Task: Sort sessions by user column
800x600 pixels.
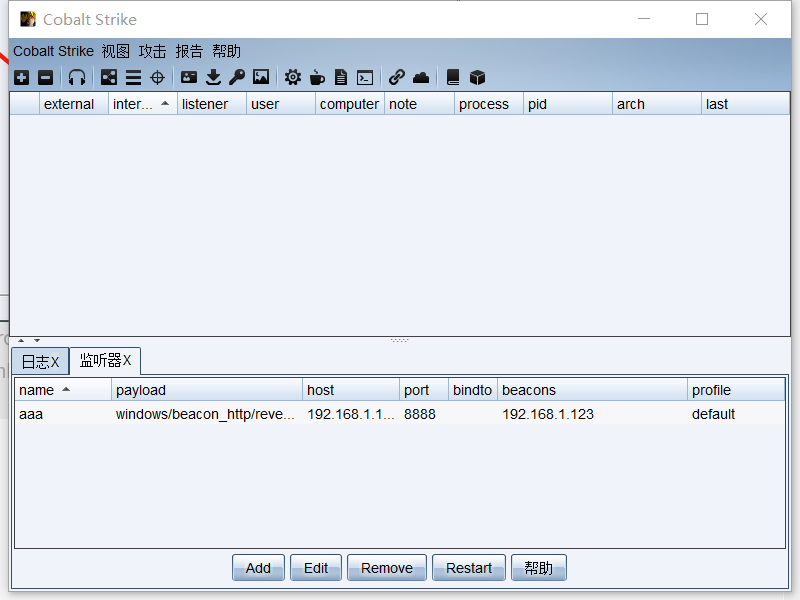Action: tap(281, 104)
